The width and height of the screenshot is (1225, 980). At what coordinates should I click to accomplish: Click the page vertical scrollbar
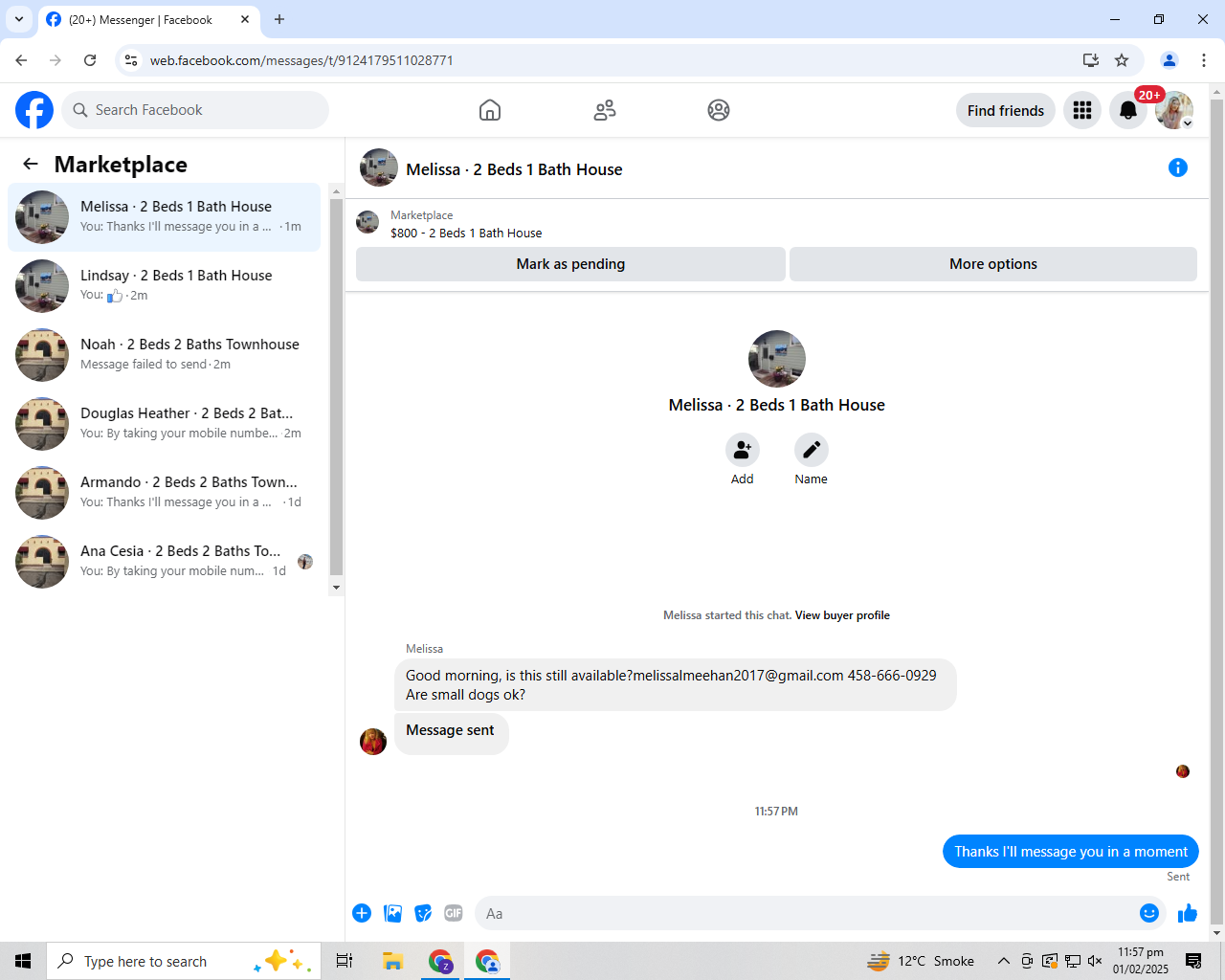(x=1217, y=512)
